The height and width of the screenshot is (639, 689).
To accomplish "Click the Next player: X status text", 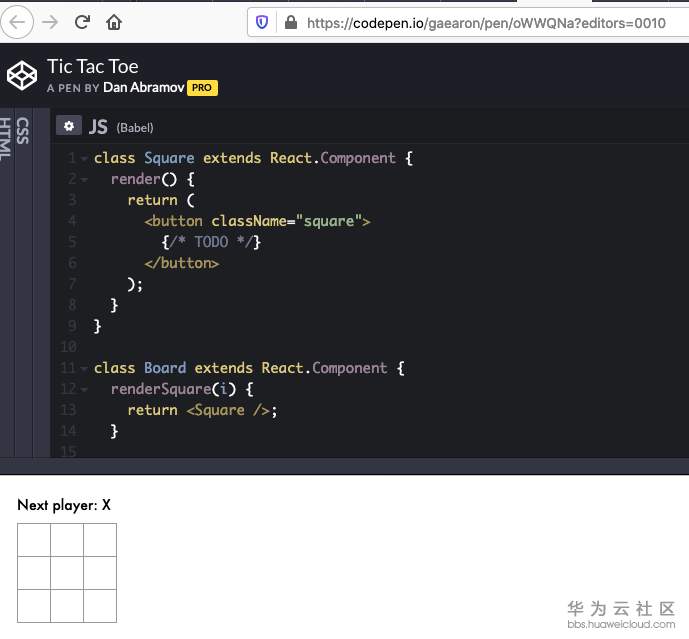I will [64, 505].
